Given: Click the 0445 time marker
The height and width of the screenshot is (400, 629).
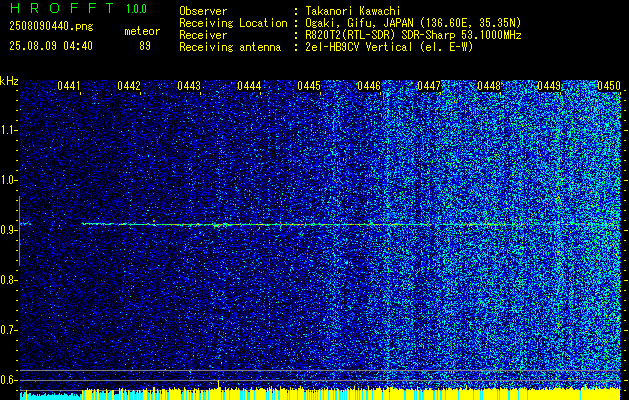Looking at the screenshot, I should point(309,86).
